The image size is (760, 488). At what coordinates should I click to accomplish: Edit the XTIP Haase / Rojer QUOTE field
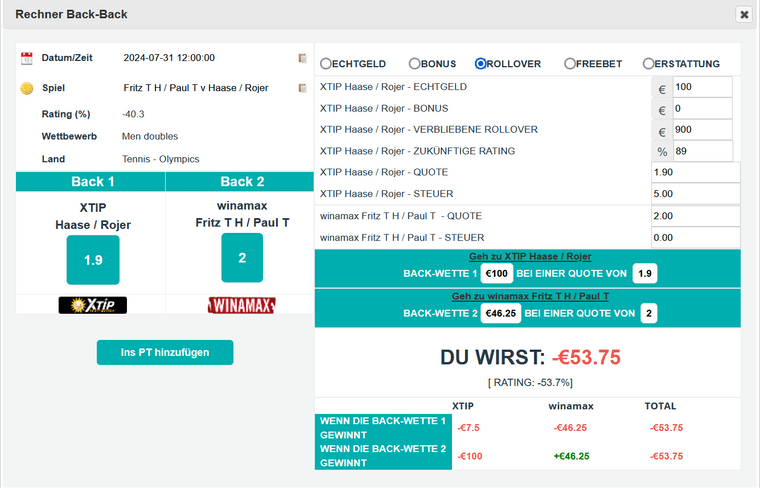click(696, 173)
